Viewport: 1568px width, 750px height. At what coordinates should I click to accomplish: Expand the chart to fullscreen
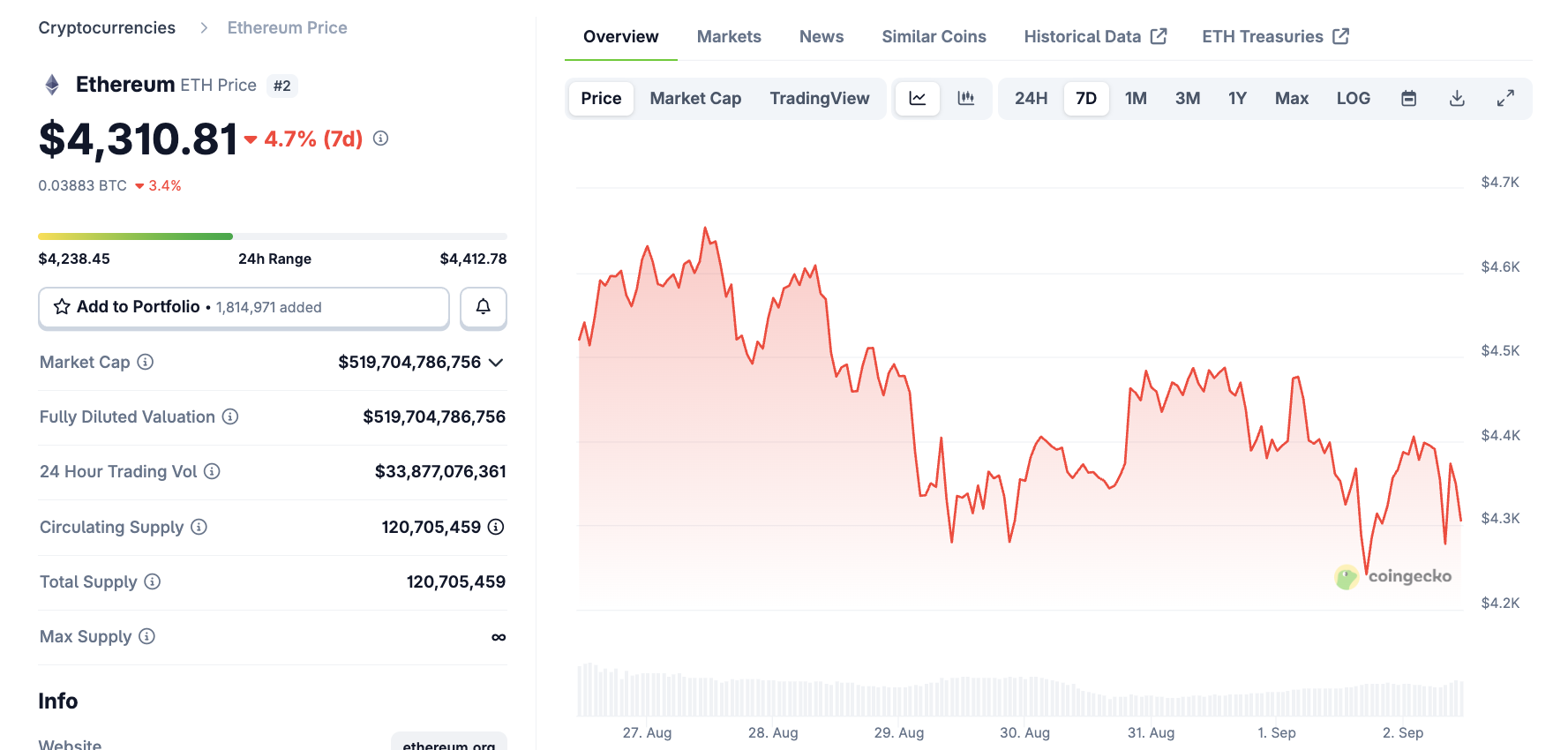coord(1506,98)
